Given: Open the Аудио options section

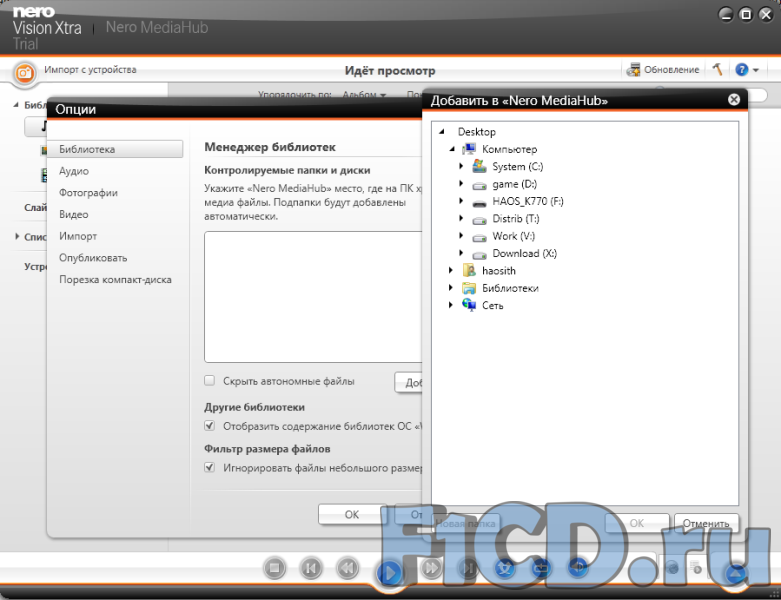Looking at the screenshot, I should pyautogui.click(x=74, y=171).
